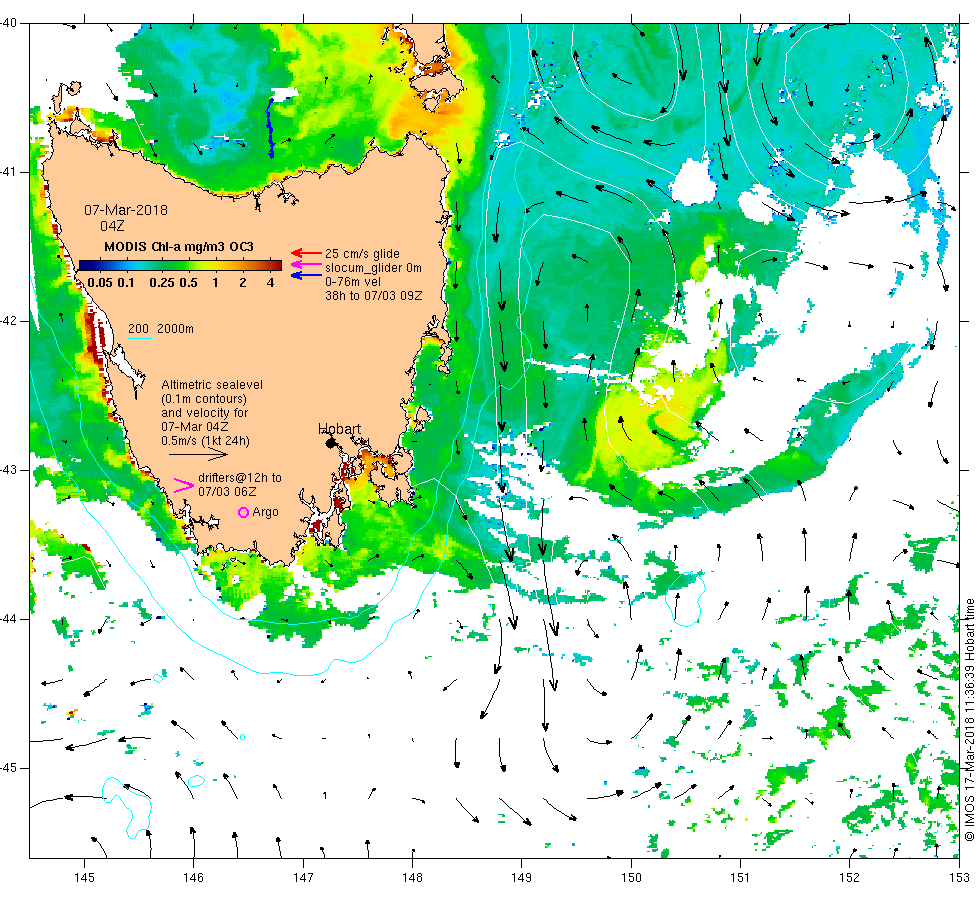The height and width of the screenshot is (900, 980).
Task: Click the magenta Argo circle symbol
Action: [x=244, y=512]
